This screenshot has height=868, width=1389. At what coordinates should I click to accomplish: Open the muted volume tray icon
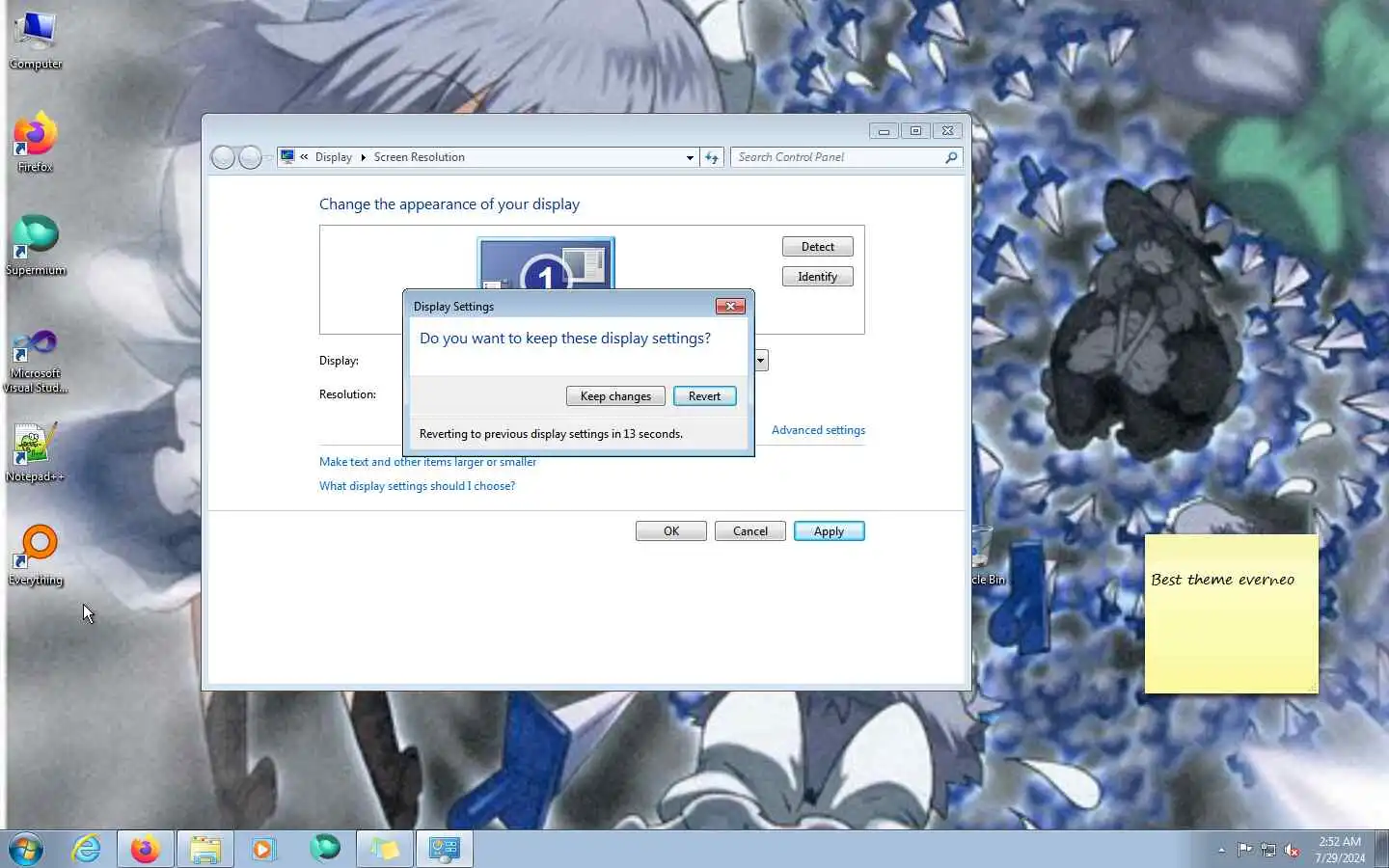tap(1292, 850)
